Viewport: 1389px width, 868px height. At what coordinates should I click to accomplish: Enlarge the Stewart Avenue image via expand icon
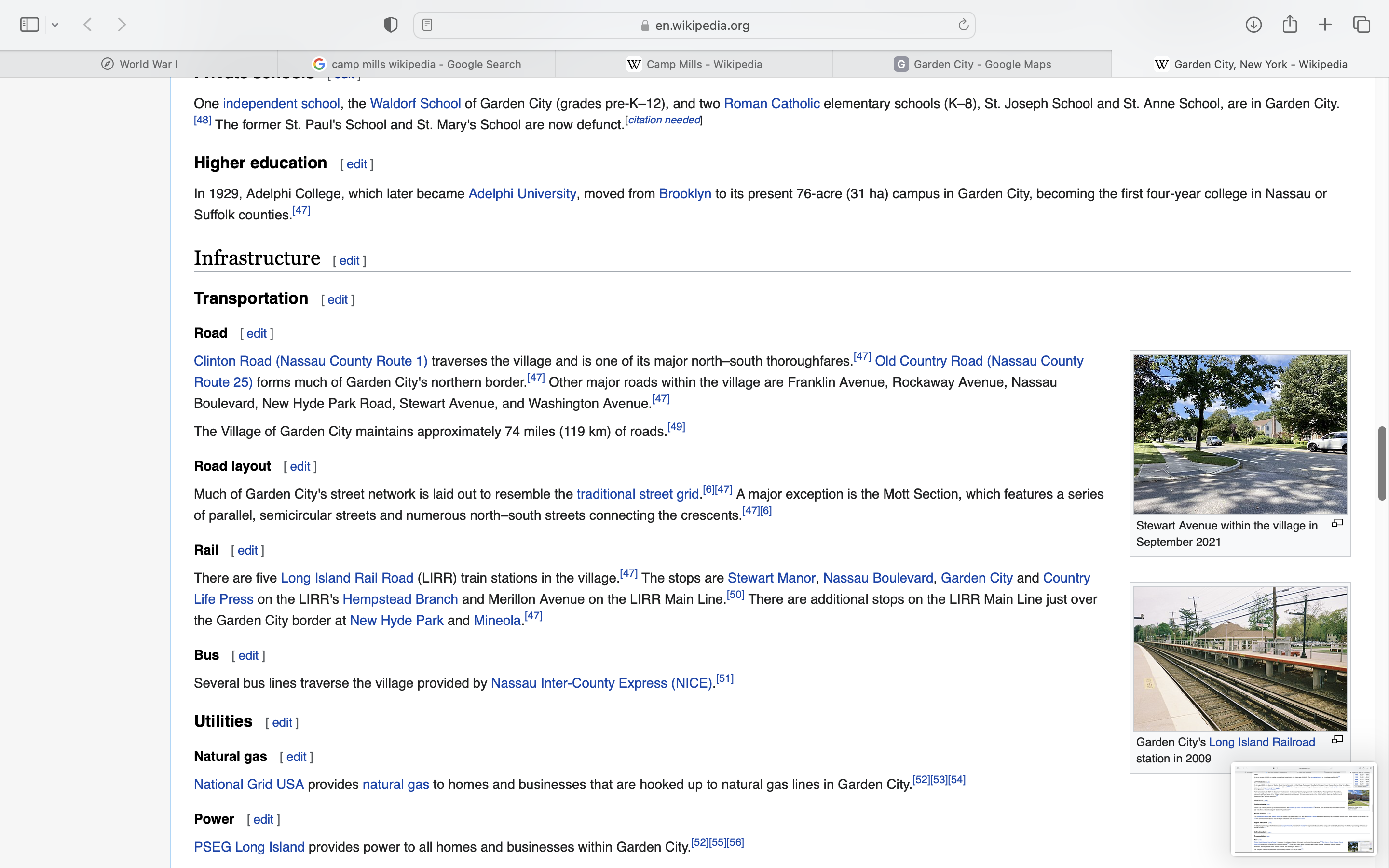1337,523
